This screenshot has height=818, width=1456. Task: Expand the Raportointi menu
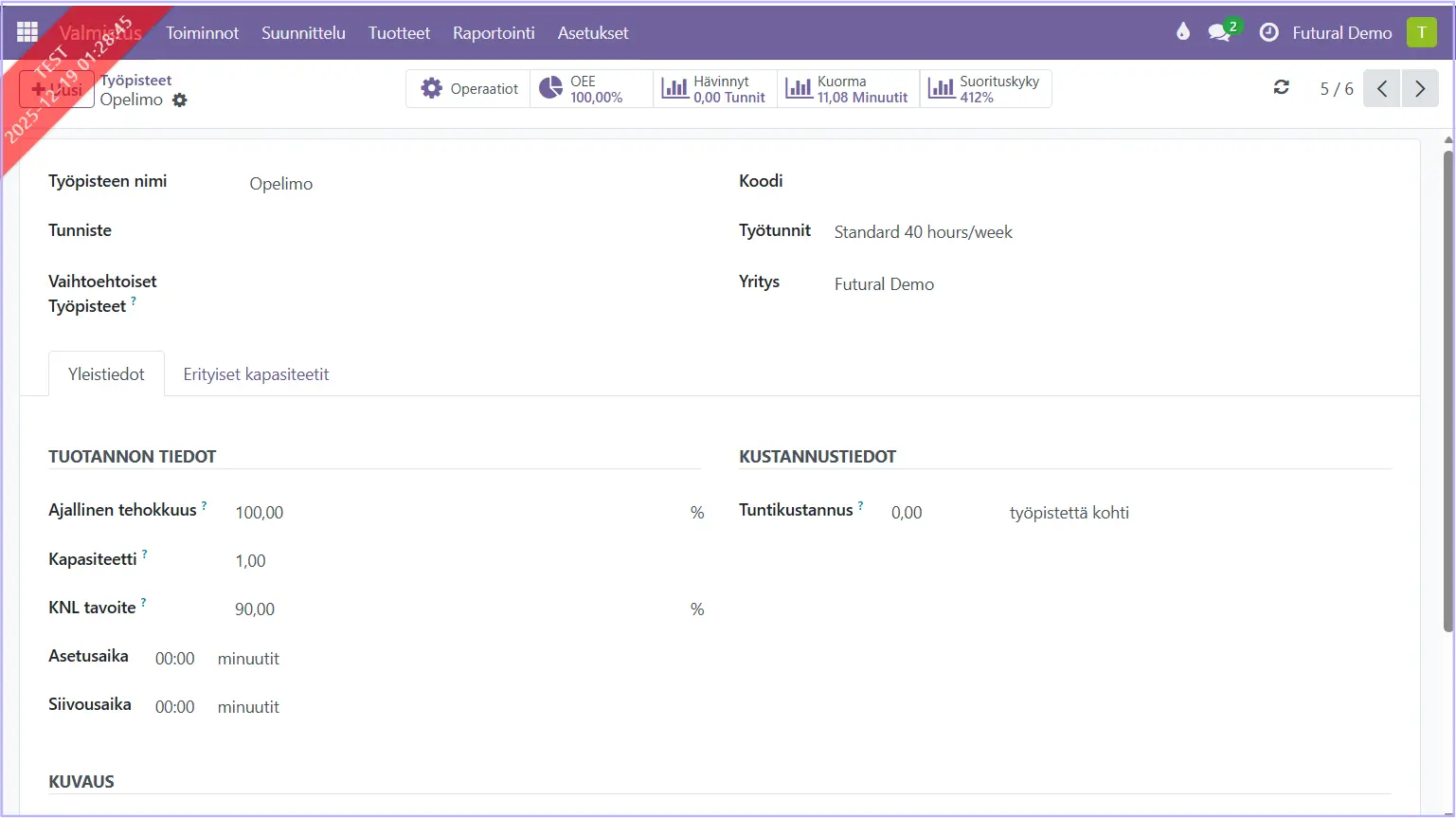pyautogui.click(x=494, y=33)
